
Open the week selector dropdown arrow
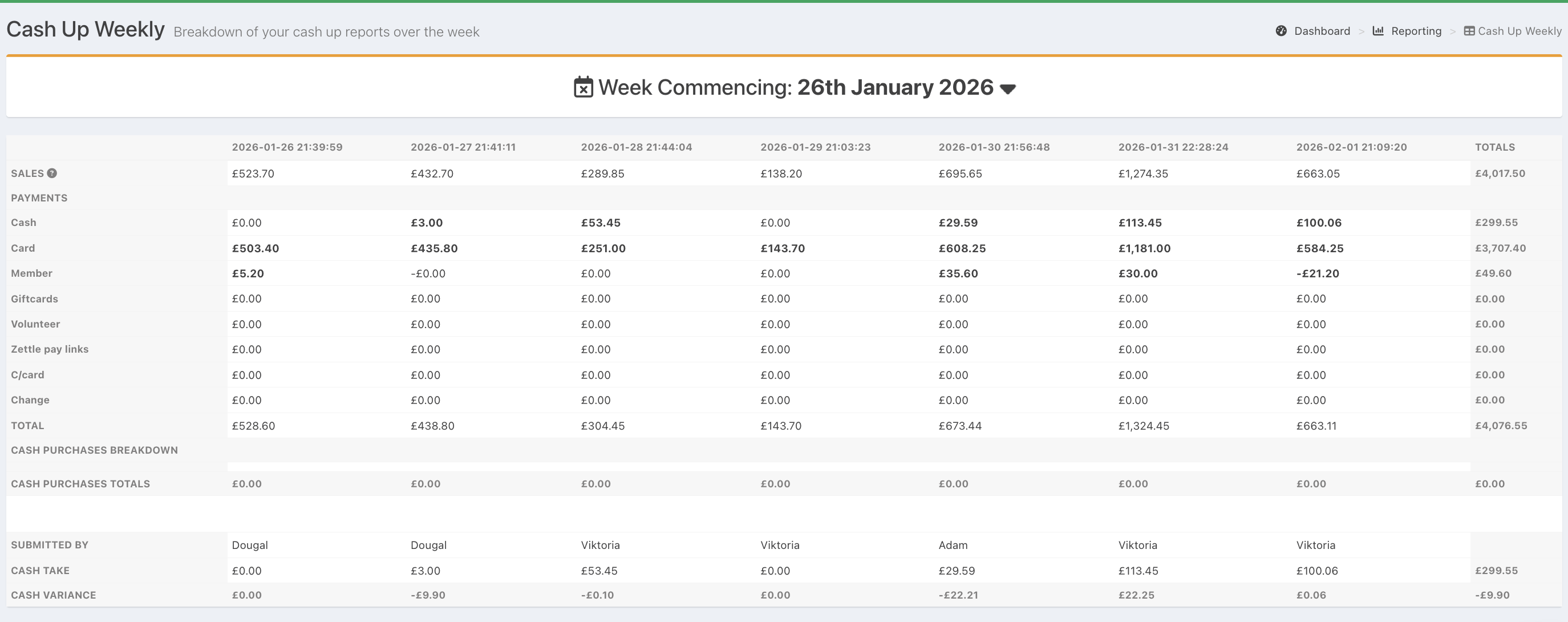pyautogui.click(x=1007, y=89)
